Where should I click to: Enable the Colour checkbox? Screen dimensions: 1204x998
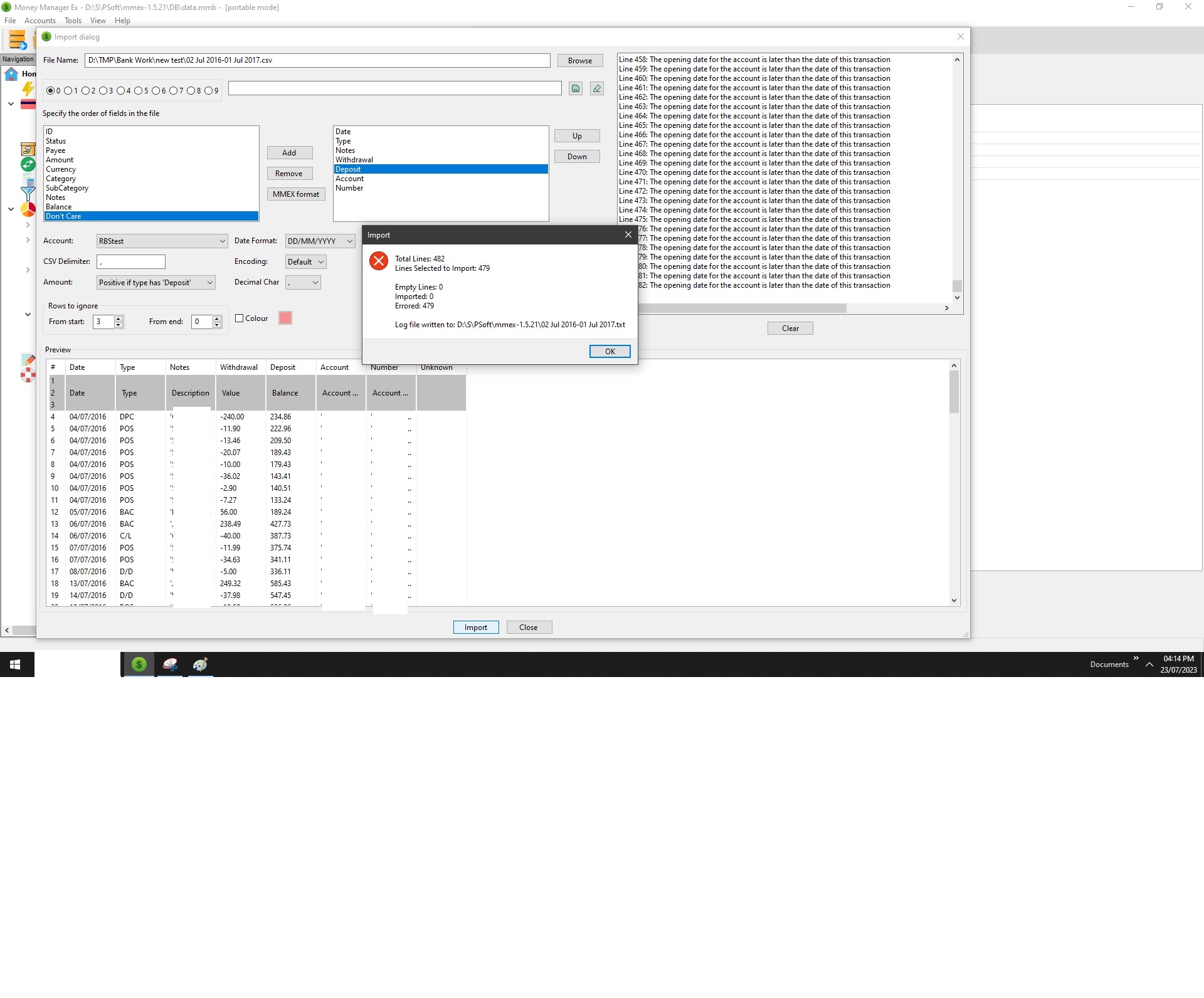click(x=240, y=318)
